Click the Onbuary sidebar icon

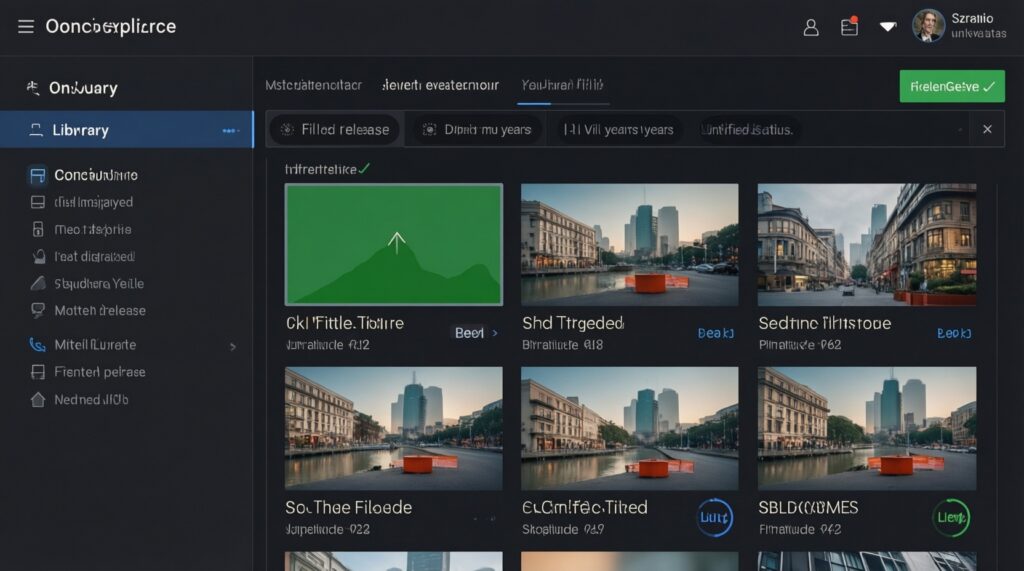click(x=33, y=88)
